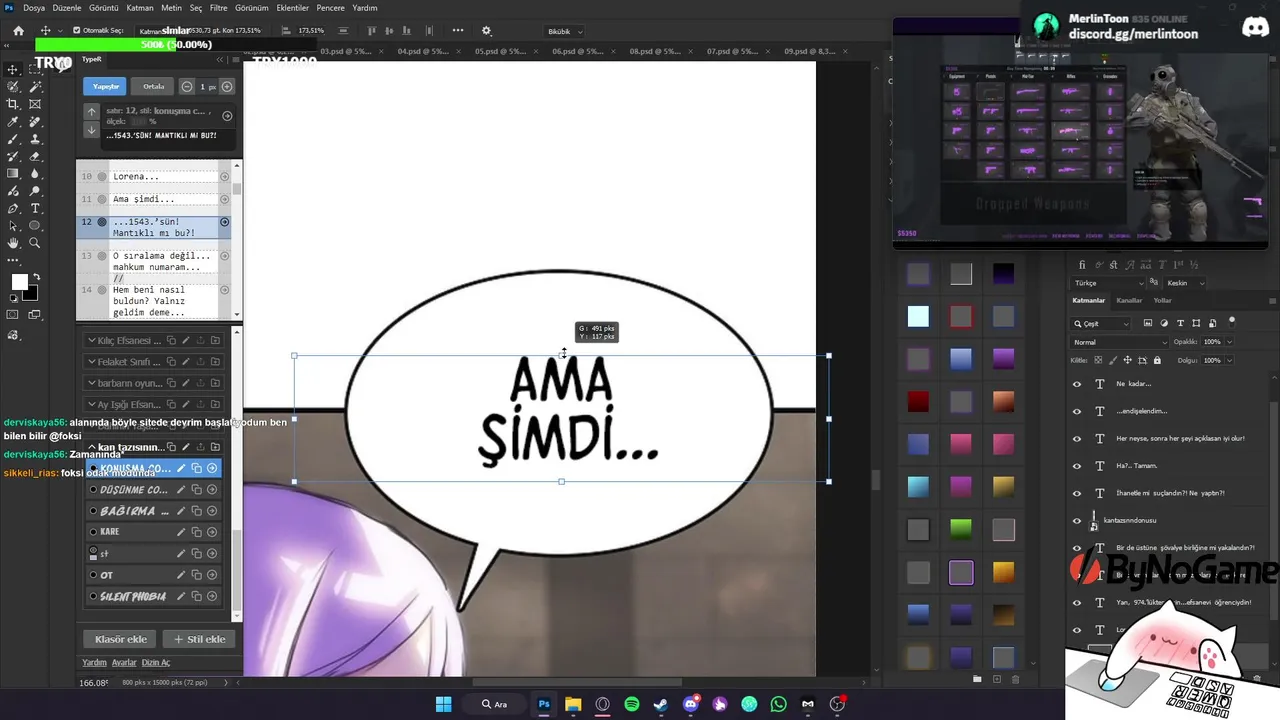Select the Move tool in the toolbox

(13, 69)
